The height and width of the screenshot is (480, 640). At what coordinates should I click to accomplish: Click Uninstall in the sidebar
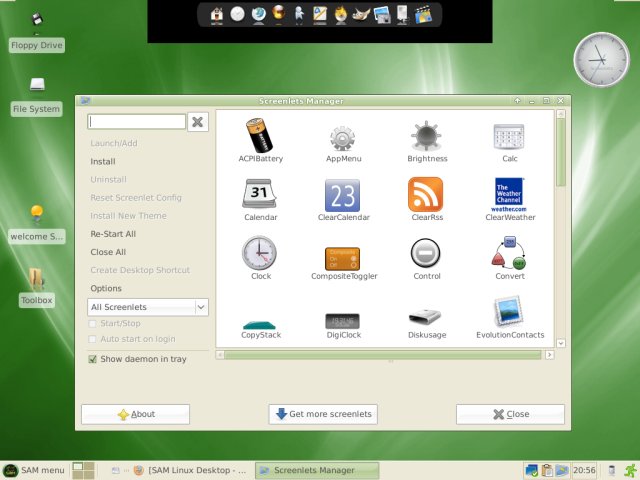click(x=109, y=180)
